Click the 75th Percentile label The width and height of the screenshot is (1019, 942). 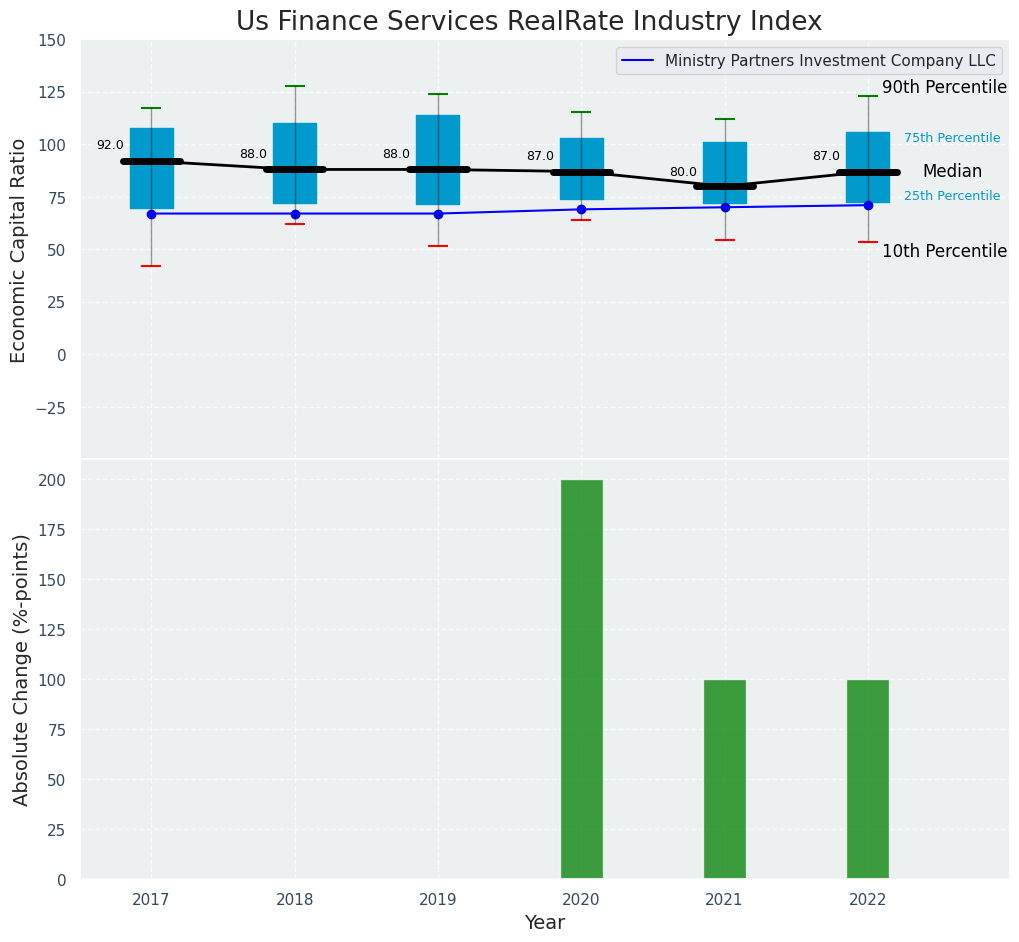click(951, 138)
